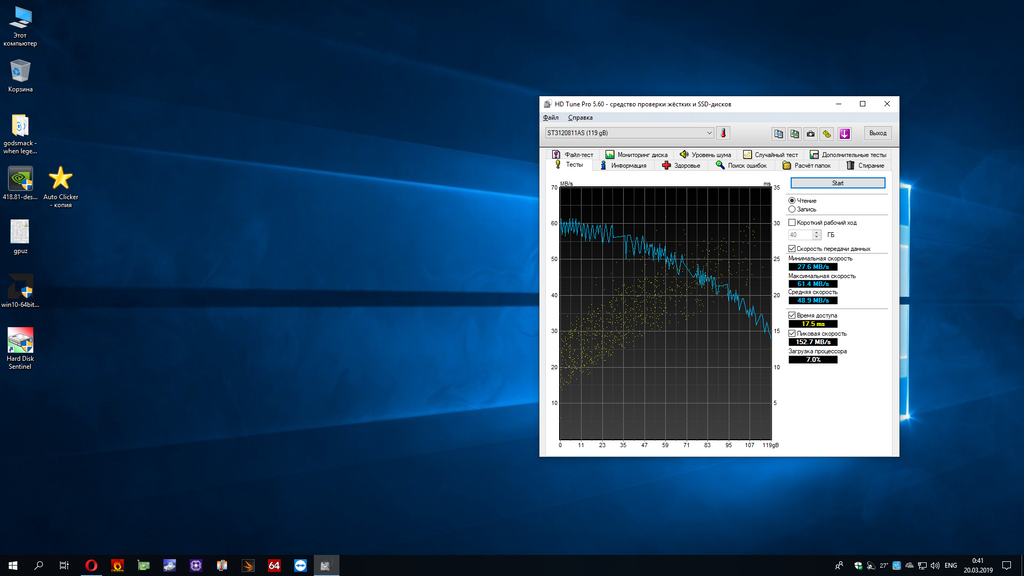Image resolution: width=1024 pixels, height=576 pixels.
Task: Click the yellow tag options icon
Action: [827, 133]
